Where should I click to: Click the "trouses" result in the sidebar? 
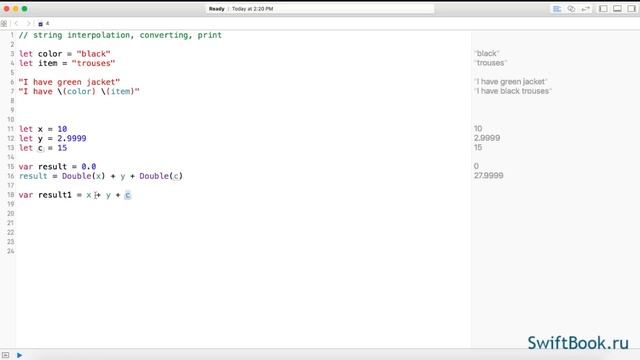pos(490,63)
